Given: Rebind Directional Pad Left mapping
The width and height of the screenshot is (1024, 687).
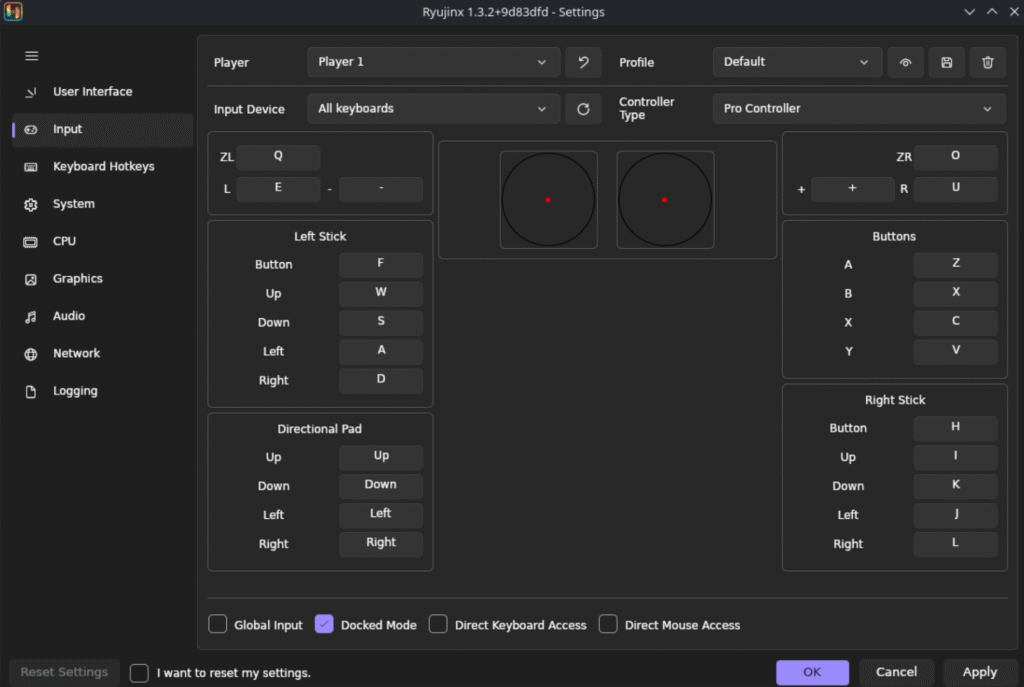Looking at the screenshot, I should [x=381, y=515].
